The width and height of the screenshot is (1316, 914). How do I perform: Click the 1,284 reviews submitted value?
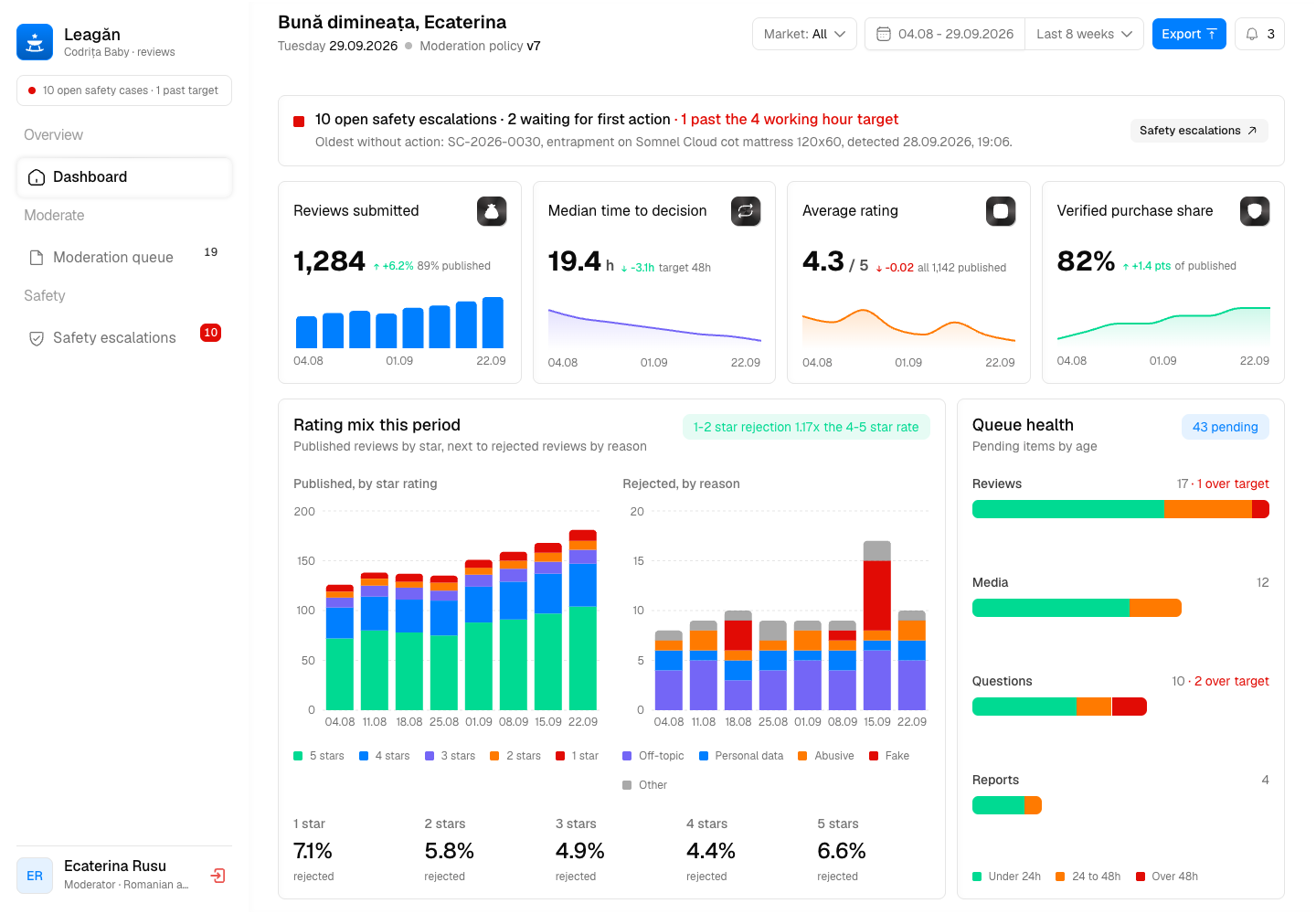tap(329, 261)
